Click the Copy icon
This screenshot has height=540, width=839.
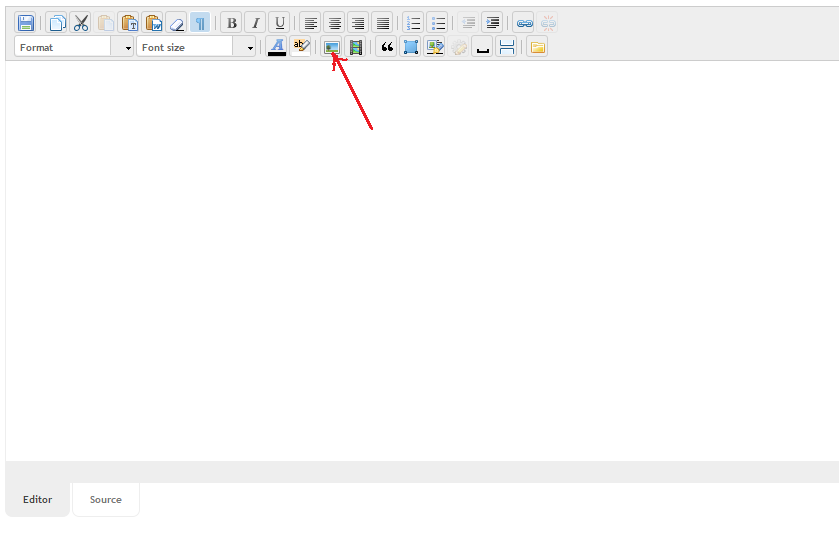(57, 23)
